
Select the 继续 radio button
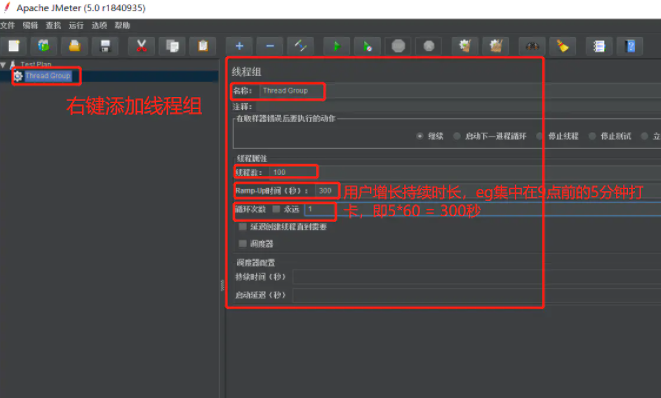point(419,136)
